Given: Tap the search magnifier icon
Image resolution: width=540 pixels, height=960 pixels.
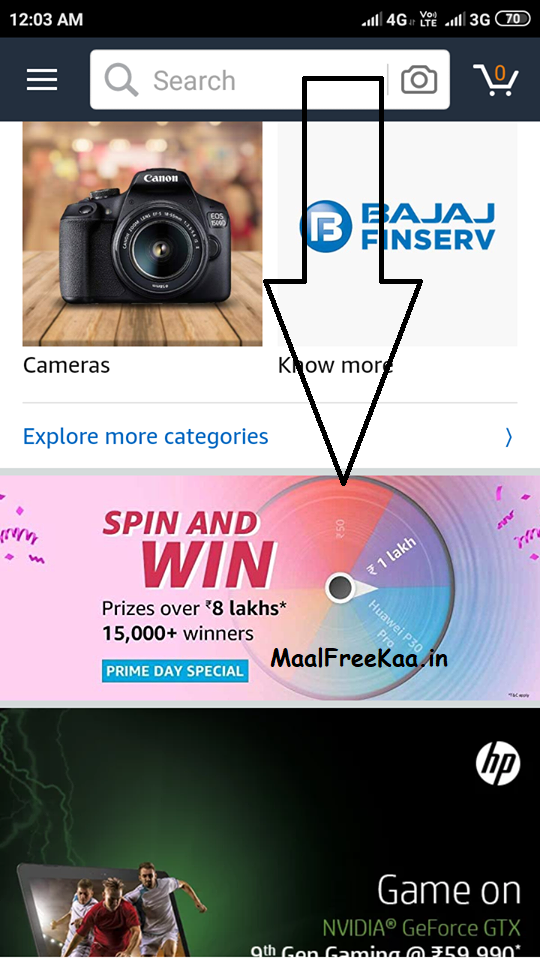Looking at the screenshot, I should [x=121, y=80].
